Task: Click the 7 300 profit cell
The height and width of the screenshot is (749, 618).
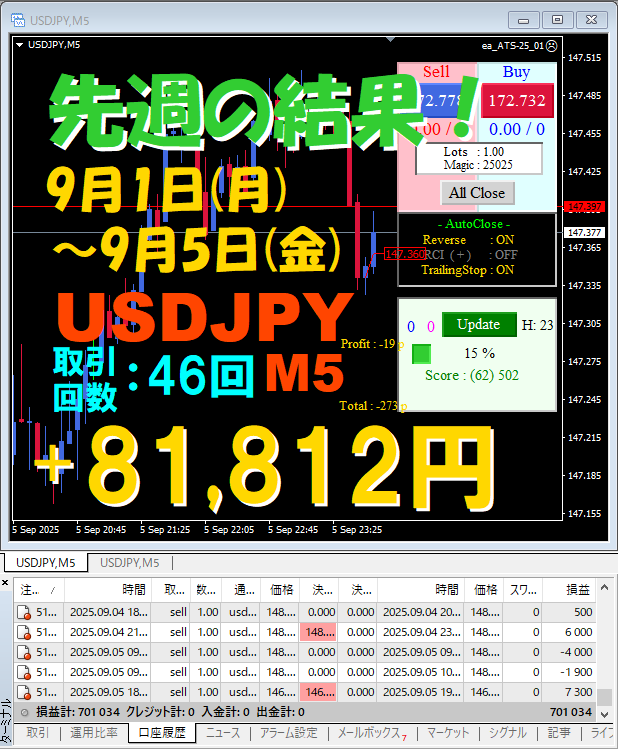Action: point(569,692)
